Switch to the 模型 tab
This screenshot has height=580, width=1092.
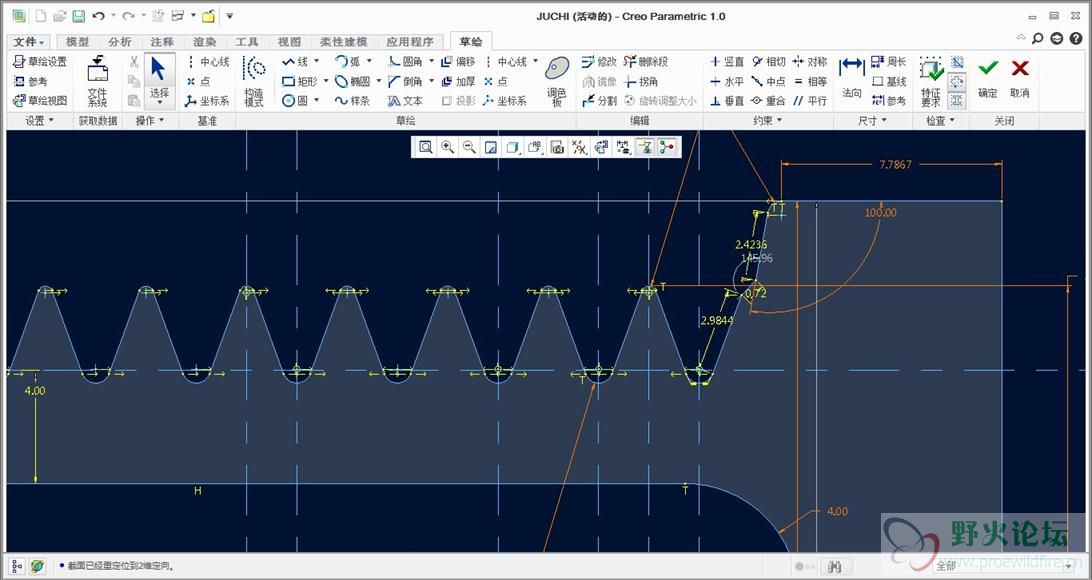[77, 42]
